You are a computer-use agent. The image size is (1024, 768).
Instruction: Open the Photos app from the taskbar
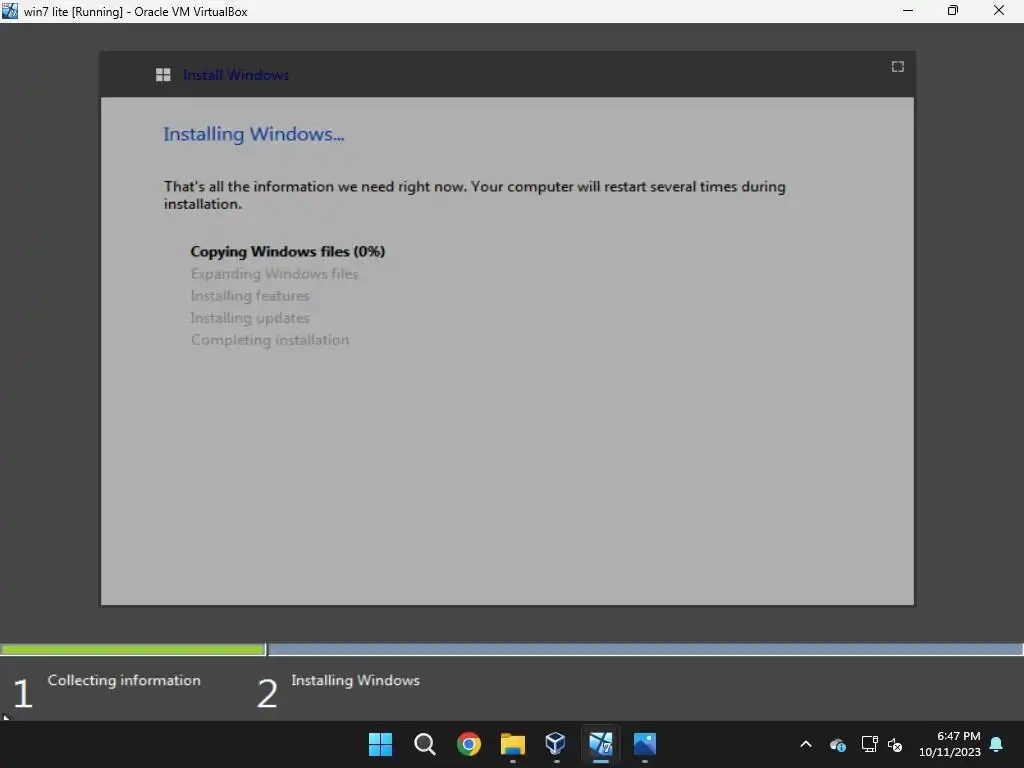pyautogui.click(x=645, y=744)
